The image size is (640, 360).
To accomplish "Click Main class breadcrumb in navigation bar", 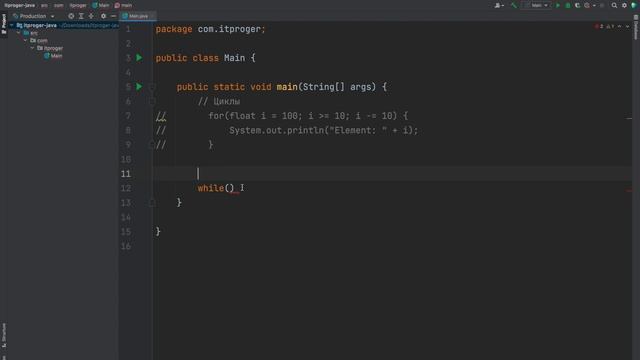I will point(101,5).
